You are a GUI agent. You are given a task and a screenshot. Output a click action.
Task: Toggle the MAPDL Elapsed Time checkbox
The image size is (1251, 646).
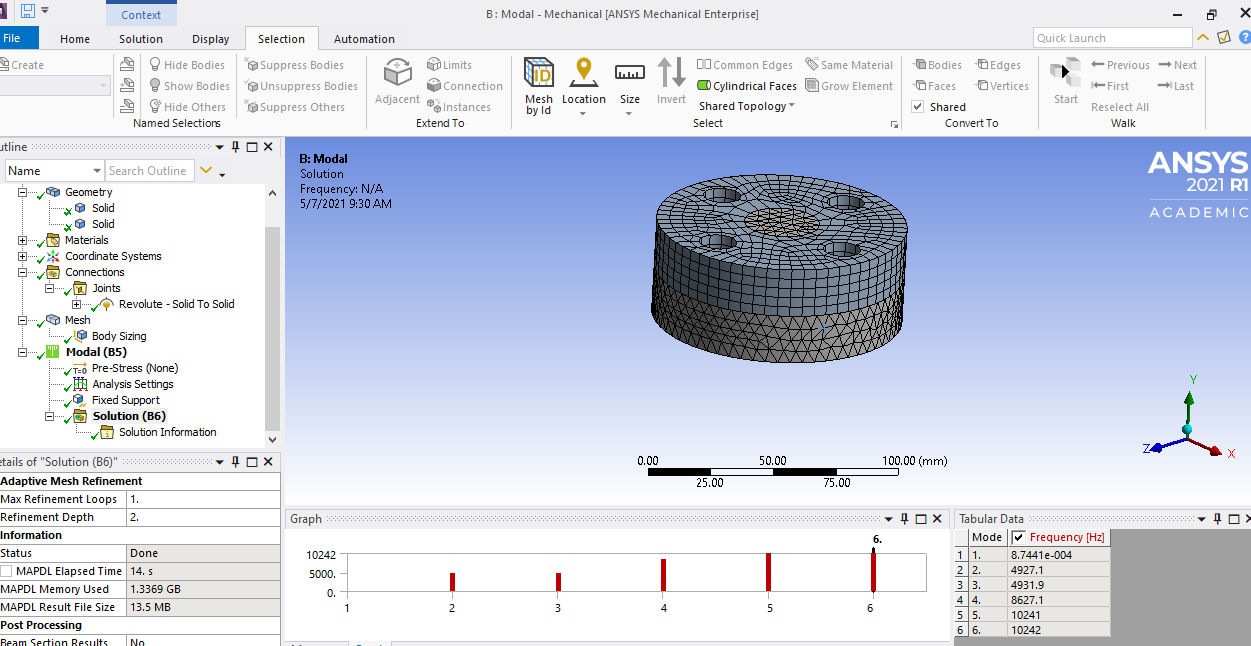coord(7,571)
